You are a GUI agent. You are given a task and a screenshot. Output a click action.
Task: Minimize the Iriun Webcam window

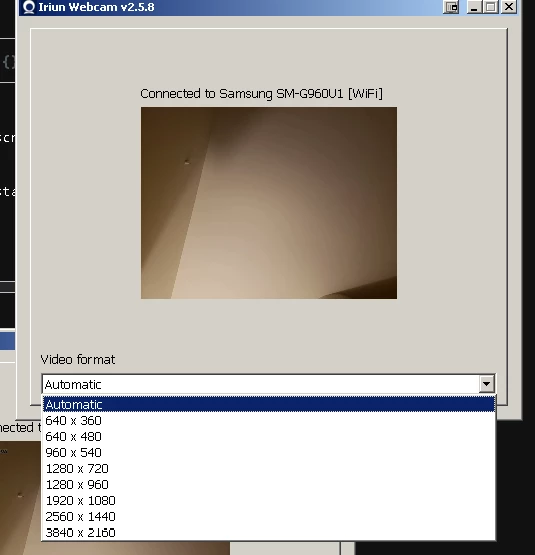474,7
